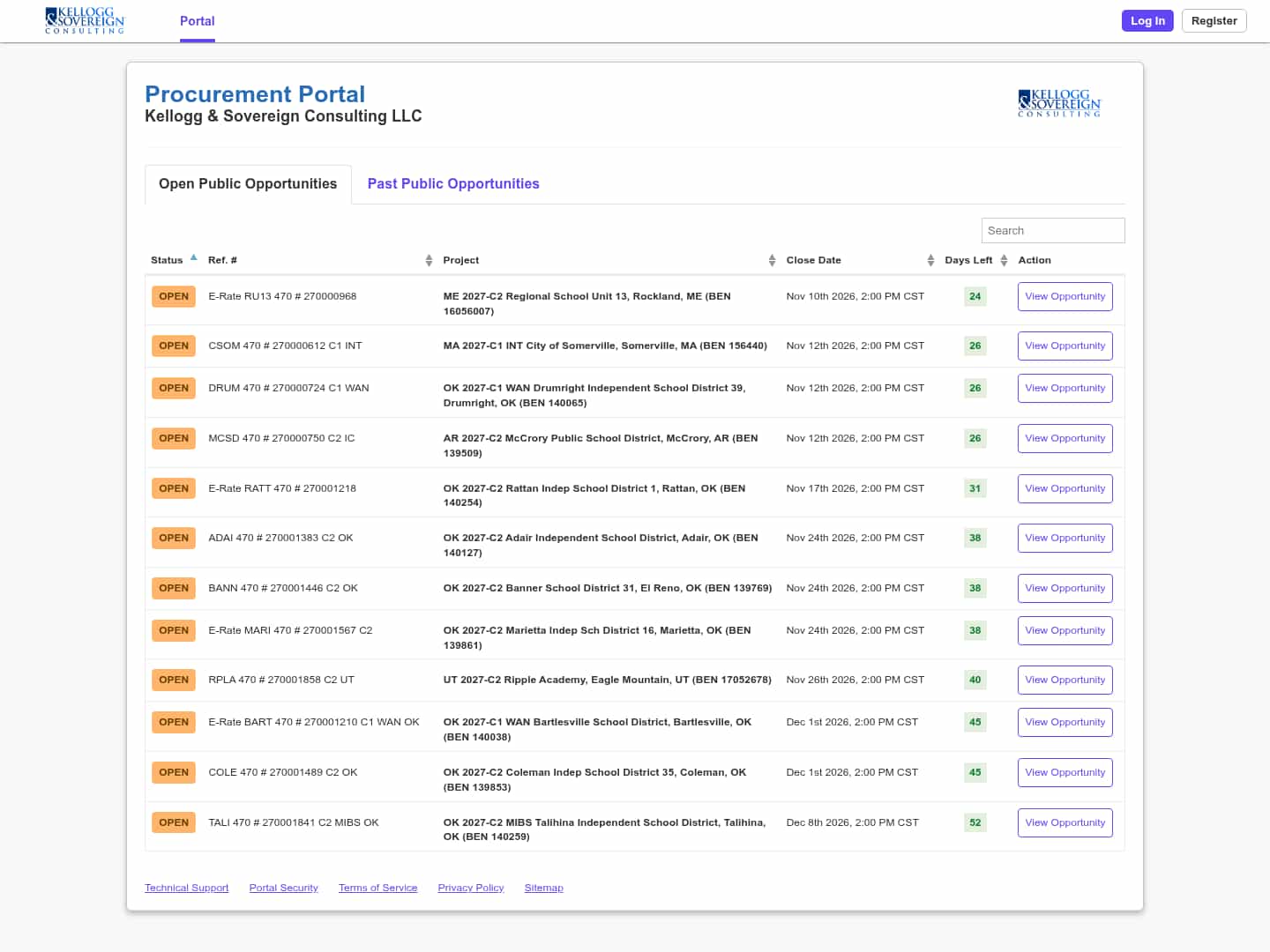
Task: Open the Privacy Policy footer link
Action: point(471,888)
